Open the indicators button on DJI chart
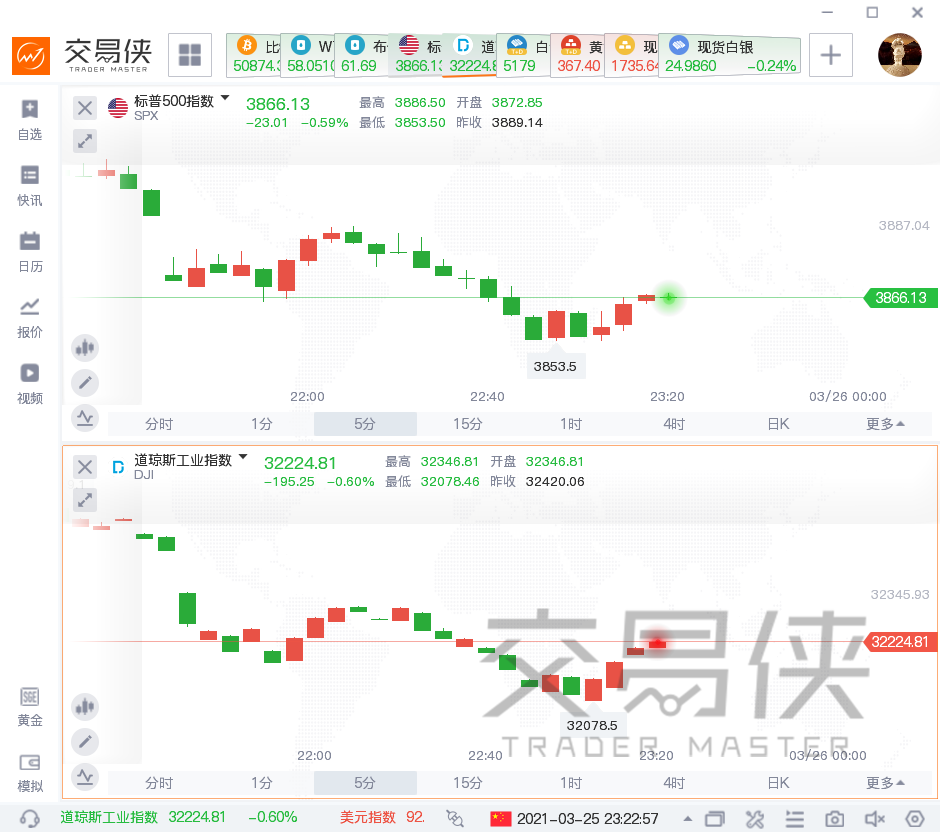This screenshot has height=832, width=940. (85, 777)
